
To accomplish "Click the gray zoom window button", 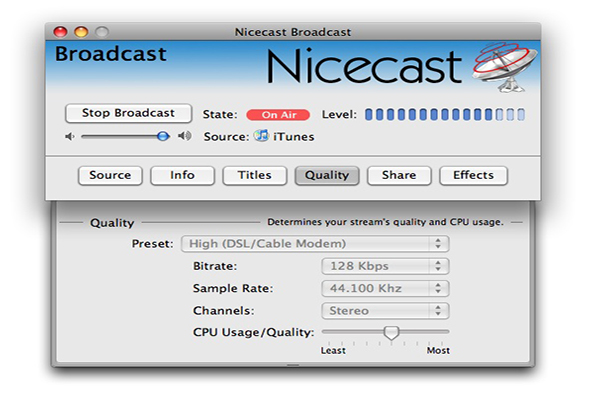I will [x=102, y=32].
